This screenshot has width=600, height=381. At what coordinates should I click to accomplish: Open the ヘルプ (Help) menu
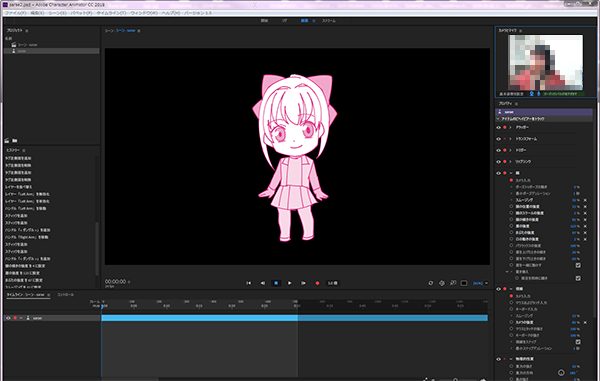pyautogui.click(x=171, y=13)
